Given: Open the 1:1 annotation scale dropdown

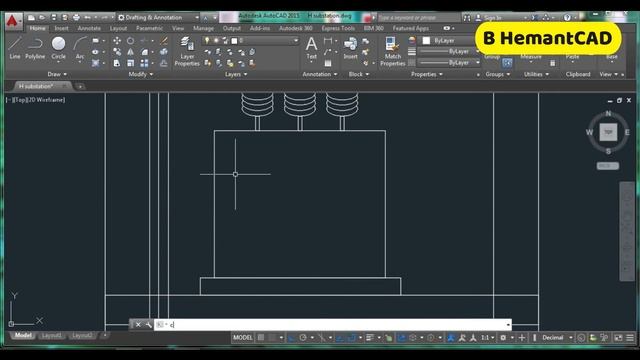Looking at the screenshot, I should [x=487, y=338].
